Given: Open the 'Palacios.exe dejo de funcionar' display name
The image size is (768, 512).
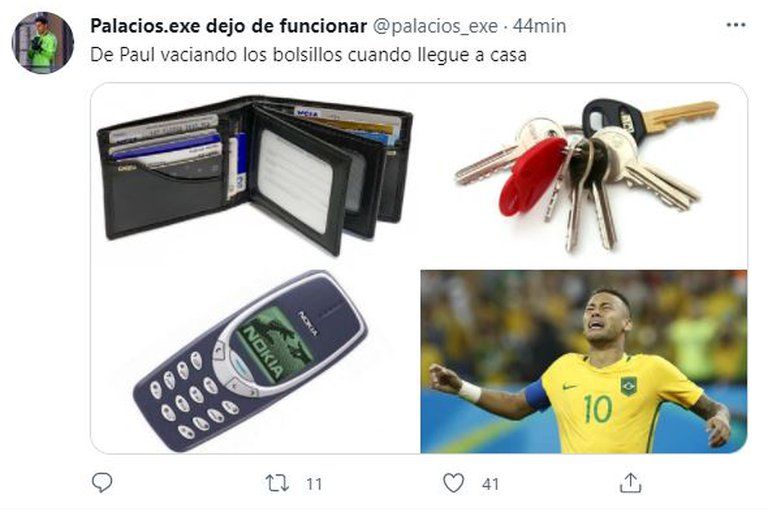Looking at the screenshot, I should [x=228, y=26].
